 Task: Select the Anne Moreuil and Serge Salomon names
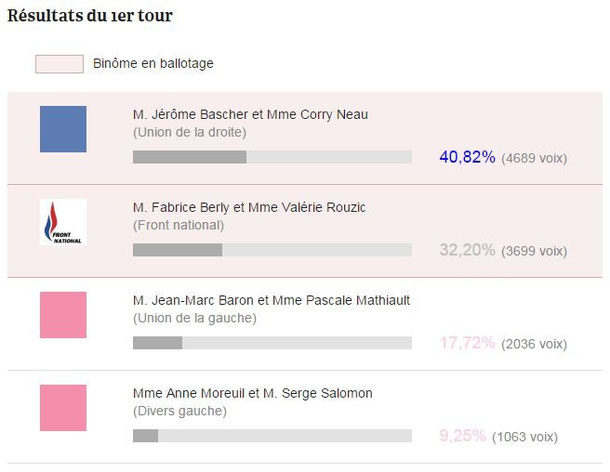(252, 393)
